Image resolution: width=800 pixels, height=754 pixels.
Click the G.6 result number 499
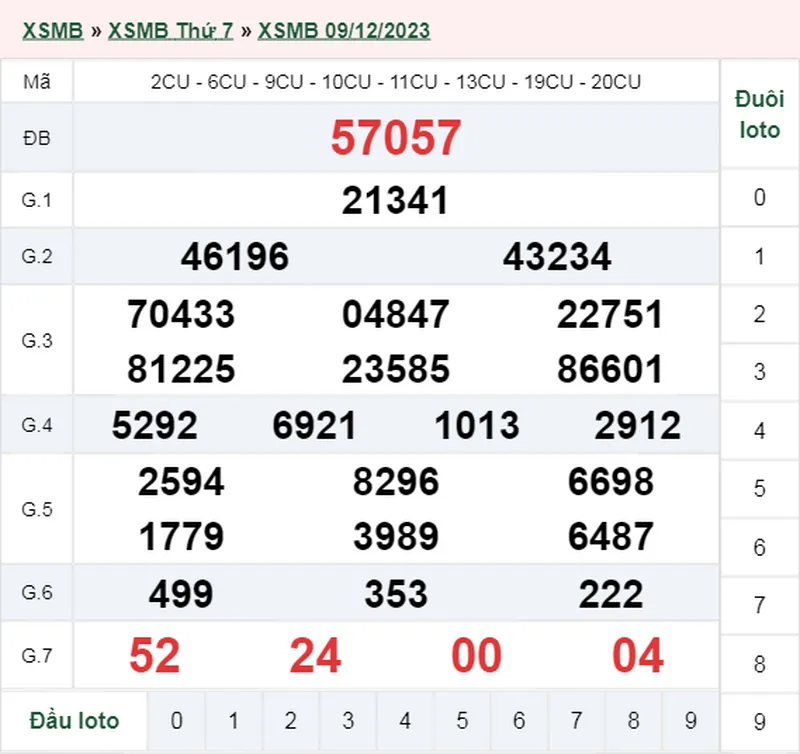pos(181,595)
